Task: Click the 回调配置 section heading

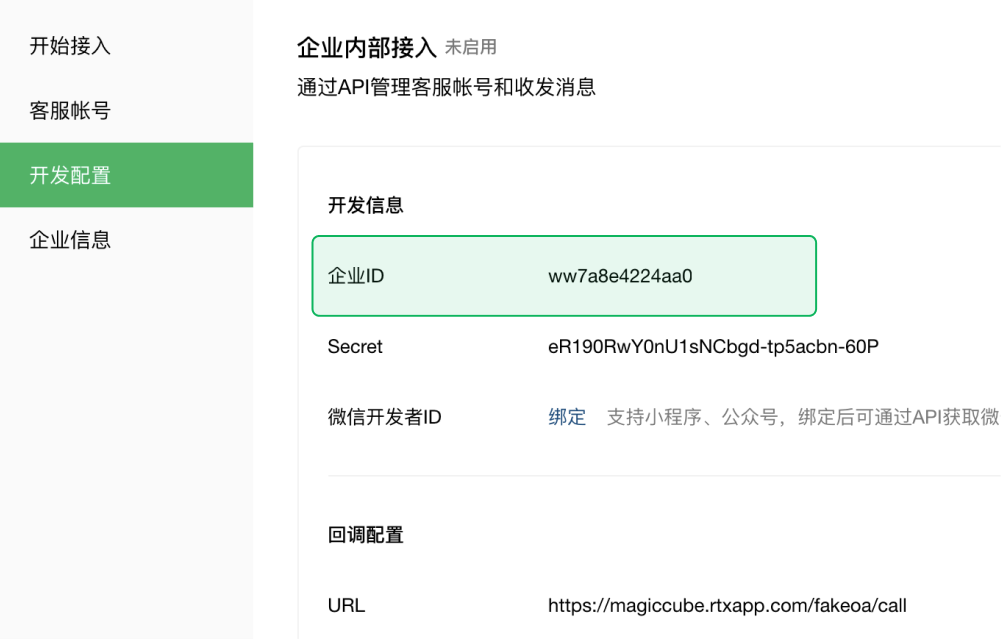Action: click(x=366, y=535)
